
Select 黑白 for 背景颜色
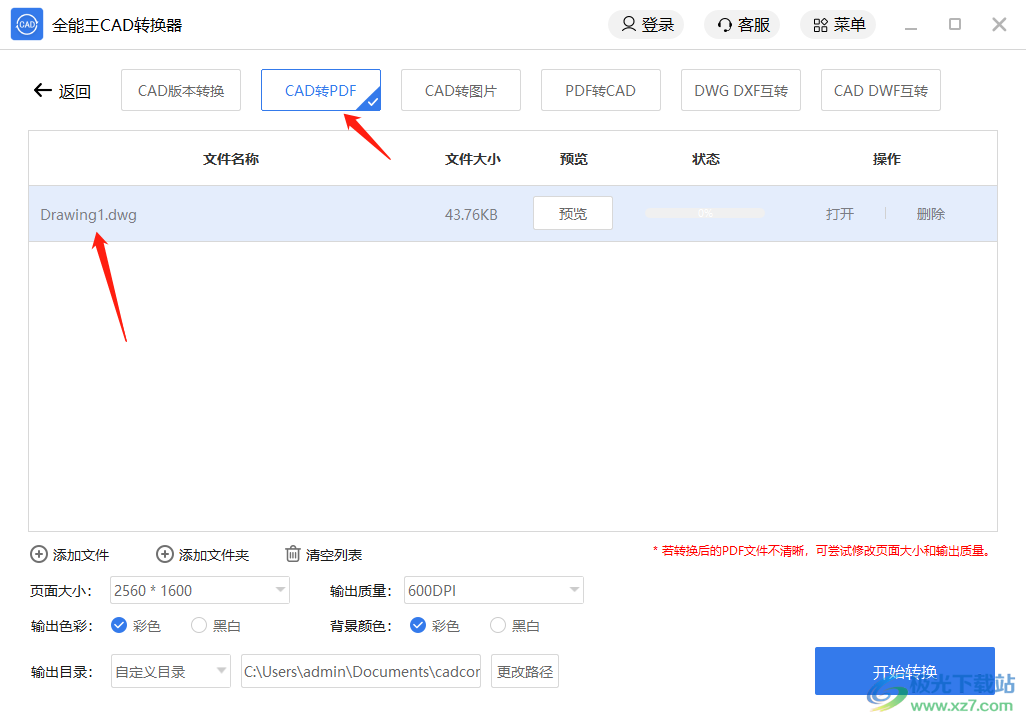[497, 626]
